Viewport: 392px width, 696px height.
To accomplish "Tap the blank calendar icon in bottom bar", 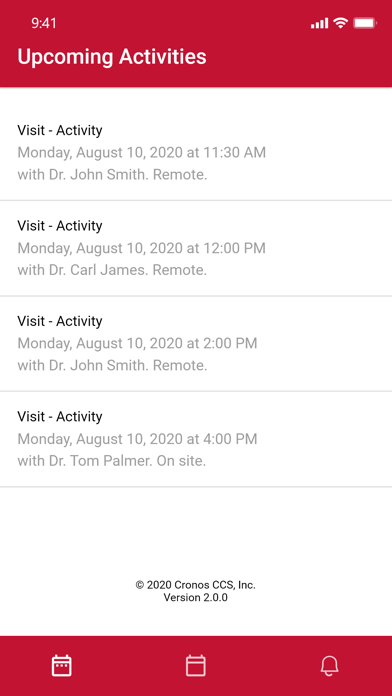I will tap(196, 666).
